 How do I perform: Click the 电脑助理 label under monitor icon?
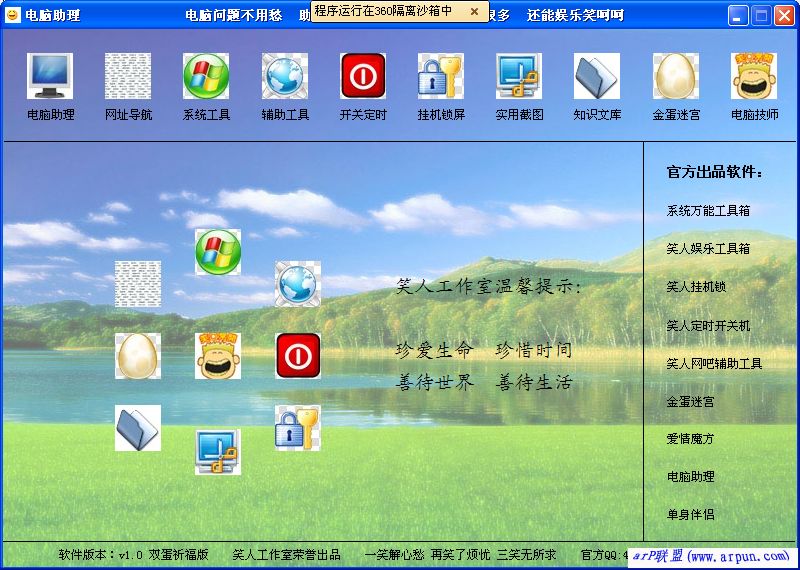point(51,115)
